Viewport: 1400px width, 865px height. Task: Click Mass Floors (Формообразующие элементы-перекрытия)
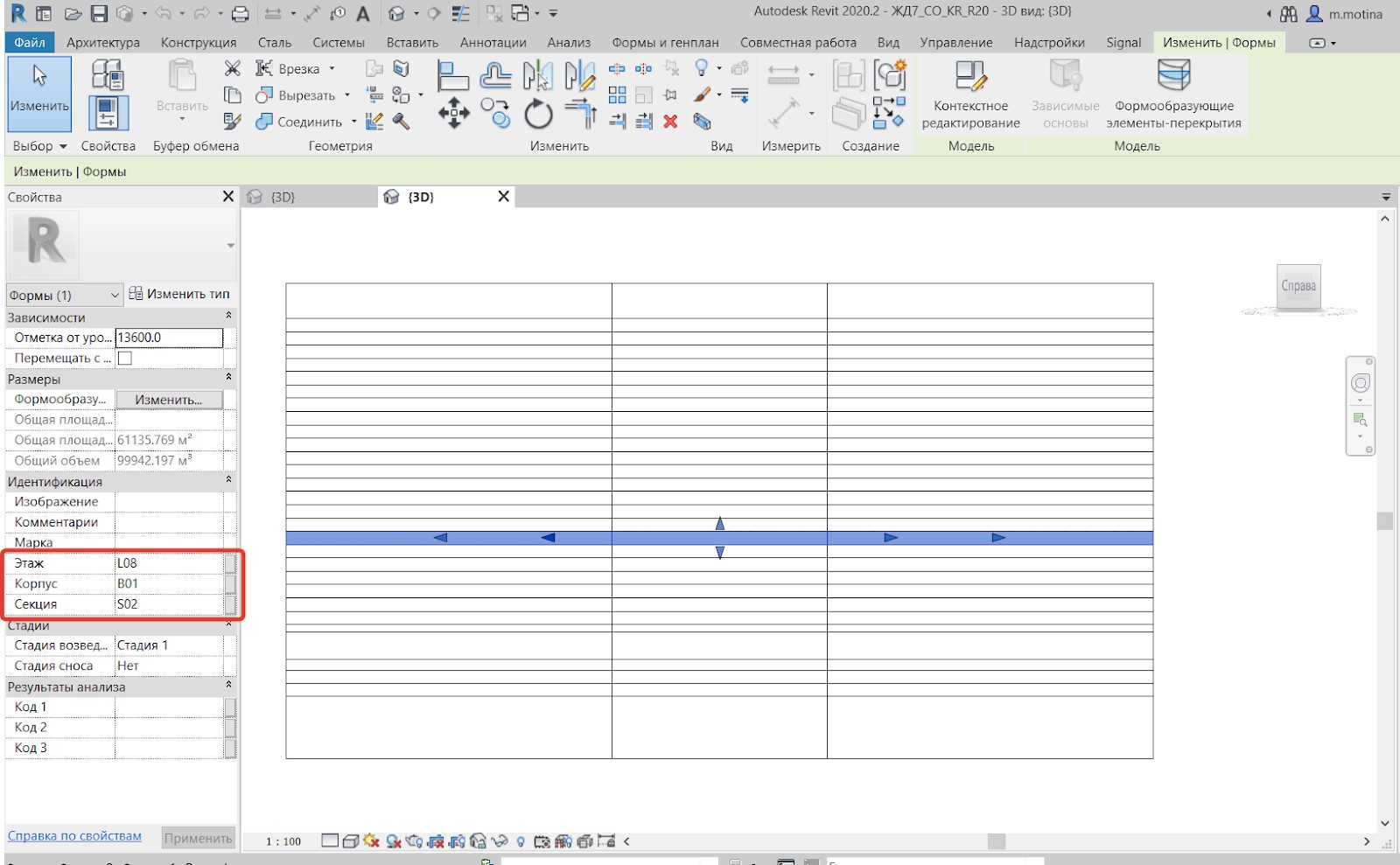click(x=1173, y=94)
